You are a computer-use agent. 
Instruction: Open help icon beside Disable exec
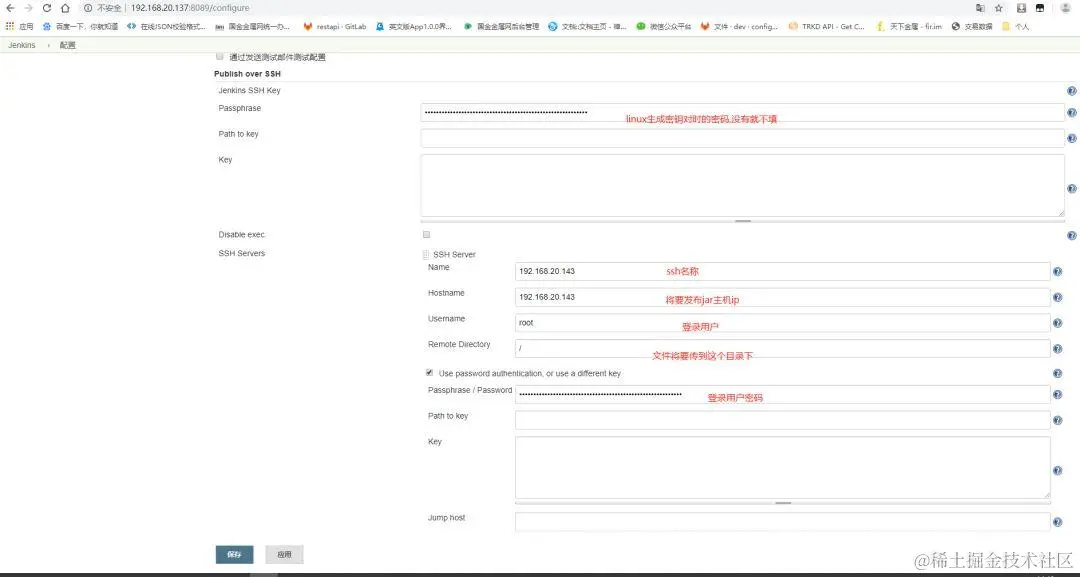pyautogui.click(x=1071, y=235)
